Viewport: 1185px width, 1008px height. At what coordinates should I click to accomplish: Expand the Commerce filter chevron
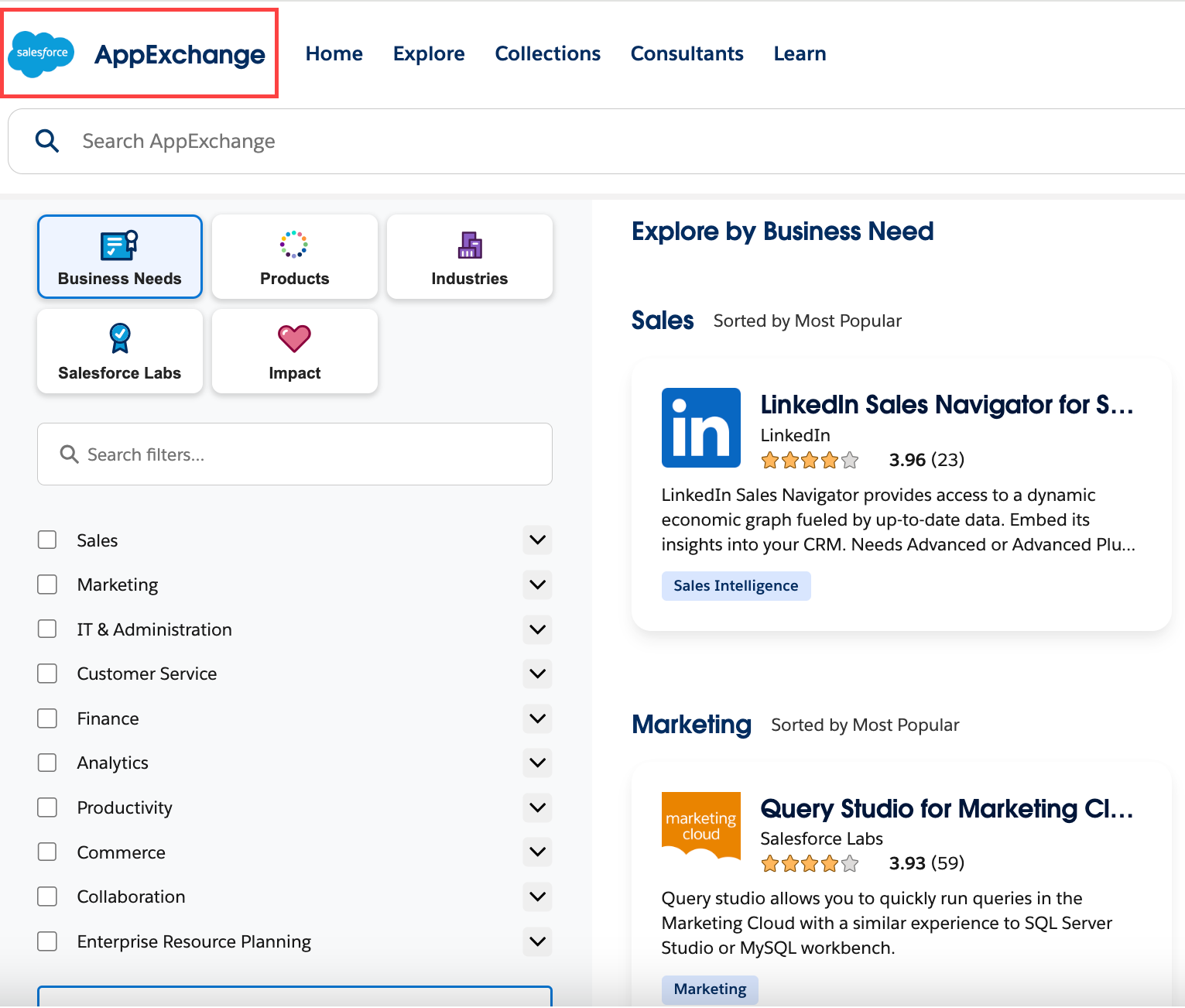tap(537, 852)
